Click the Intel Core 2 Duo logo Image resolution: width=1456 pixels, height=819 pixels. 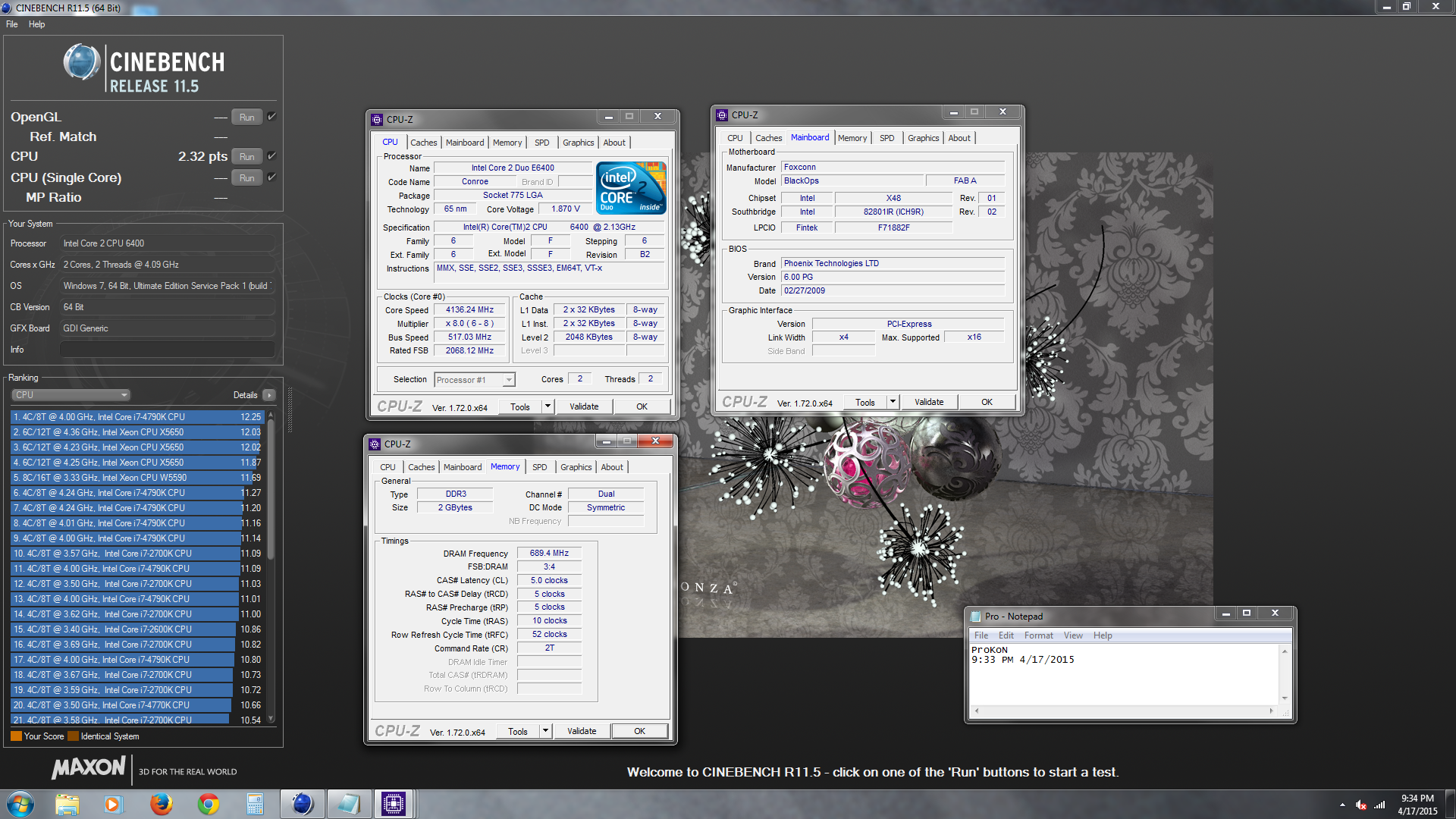click(631, 187)
